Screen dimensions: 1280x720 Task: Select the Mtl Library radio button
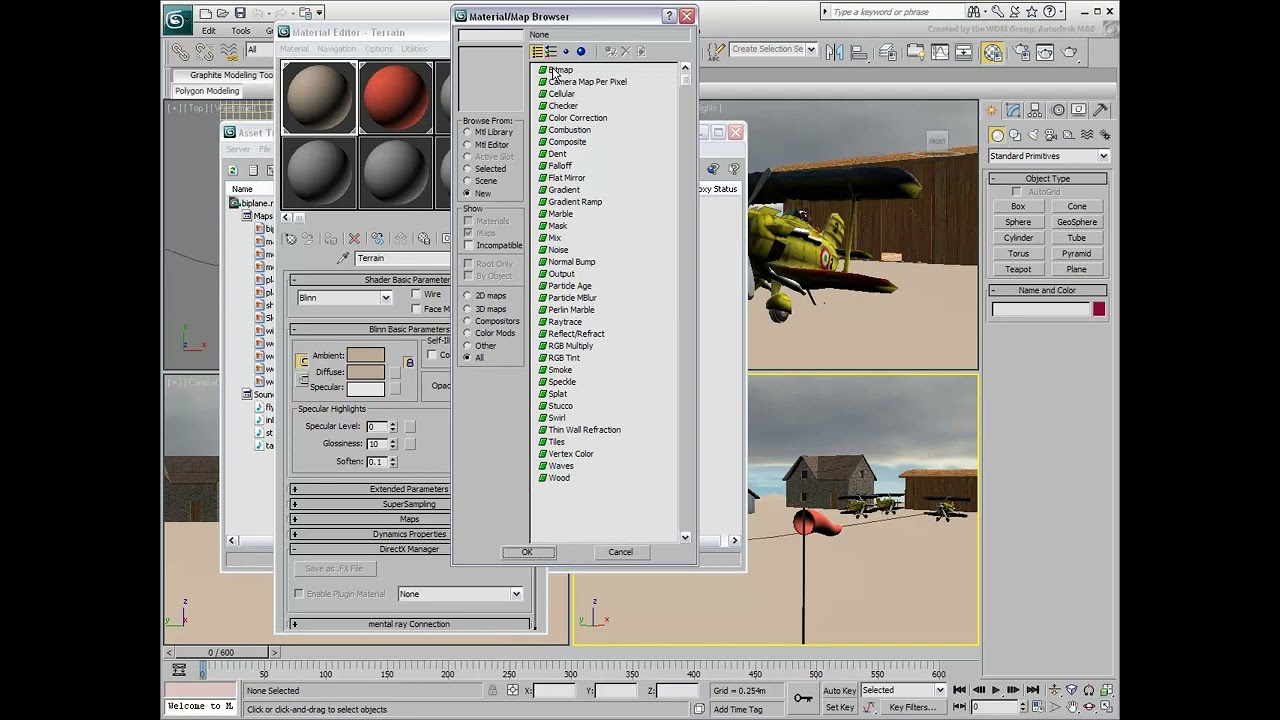(x=467, y=133)
